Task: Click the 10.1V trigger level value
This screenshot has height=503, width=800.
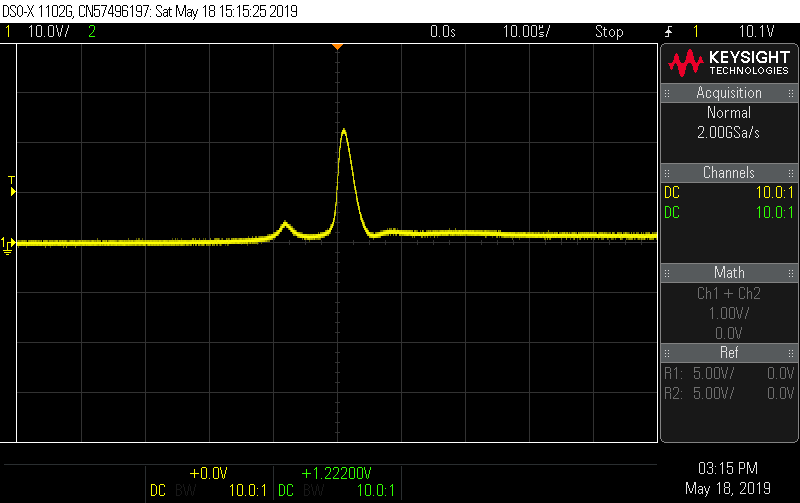Action: (757, 32)
